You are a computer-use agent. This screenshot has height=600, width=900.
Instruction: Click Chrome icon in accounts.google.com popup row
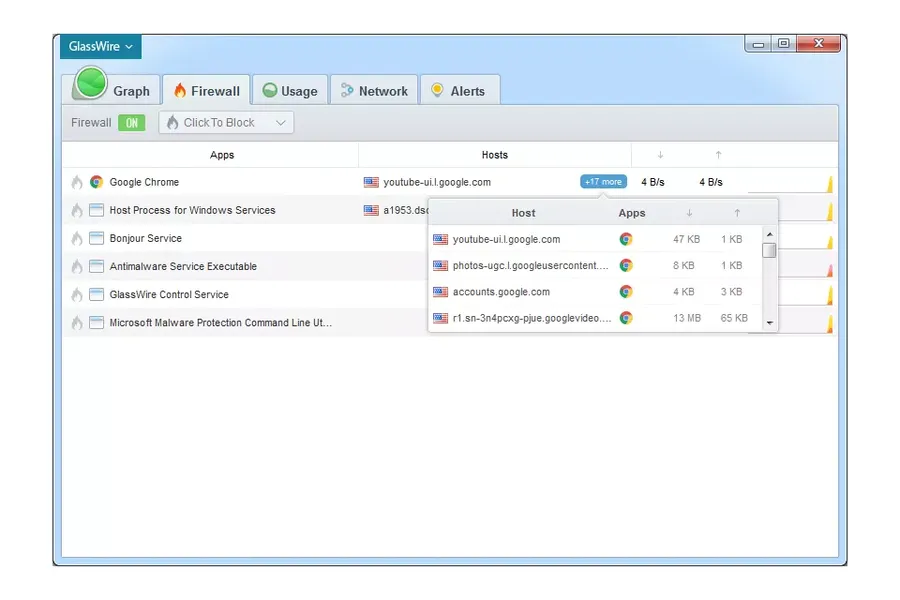[x=626, y=292]
